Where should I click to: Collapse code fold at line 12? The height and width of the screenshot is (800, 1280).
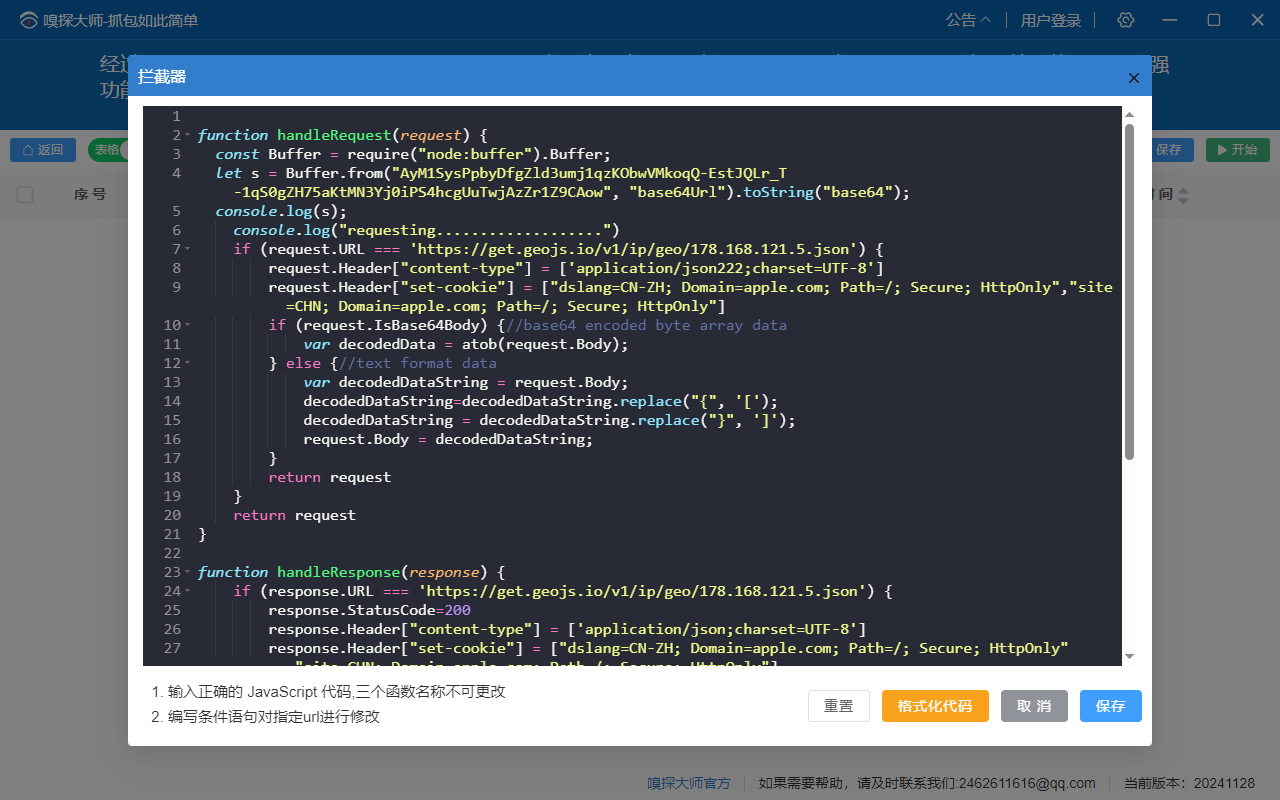187,363
